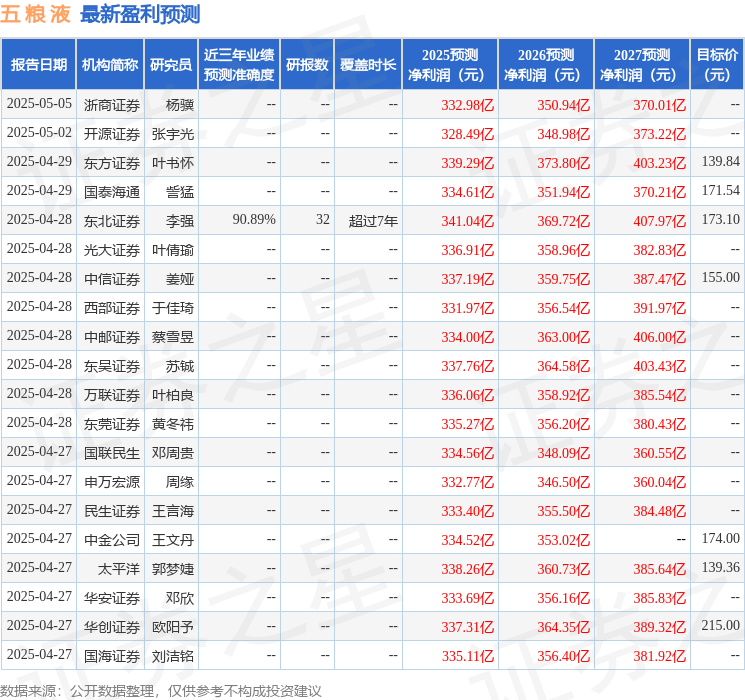
Task: Click the 近三年业绩预测准确度 column header
Action: 239,64
